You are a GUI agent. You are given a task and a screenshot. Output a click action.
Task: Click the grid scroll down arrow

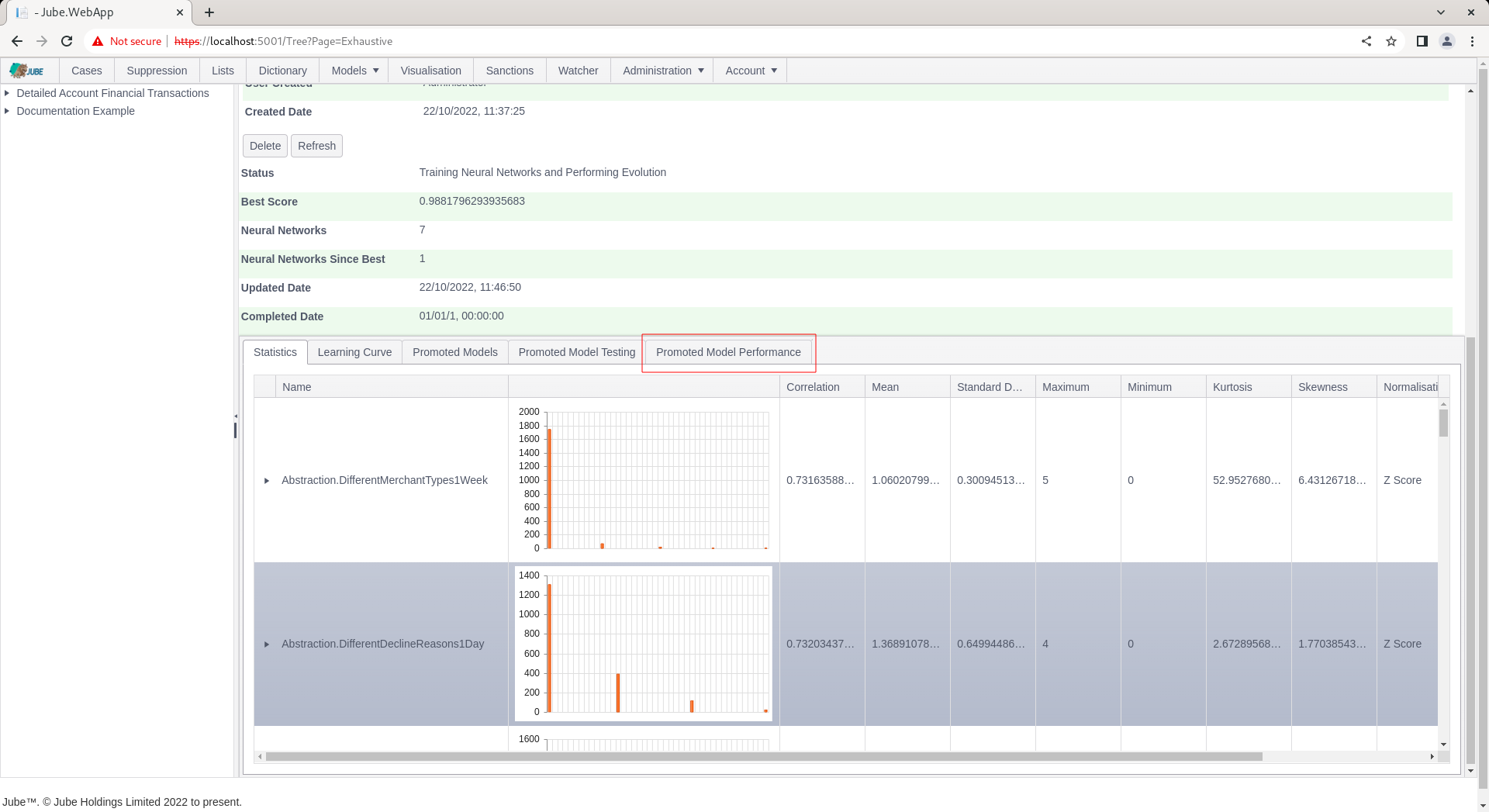click(1443, 745)
